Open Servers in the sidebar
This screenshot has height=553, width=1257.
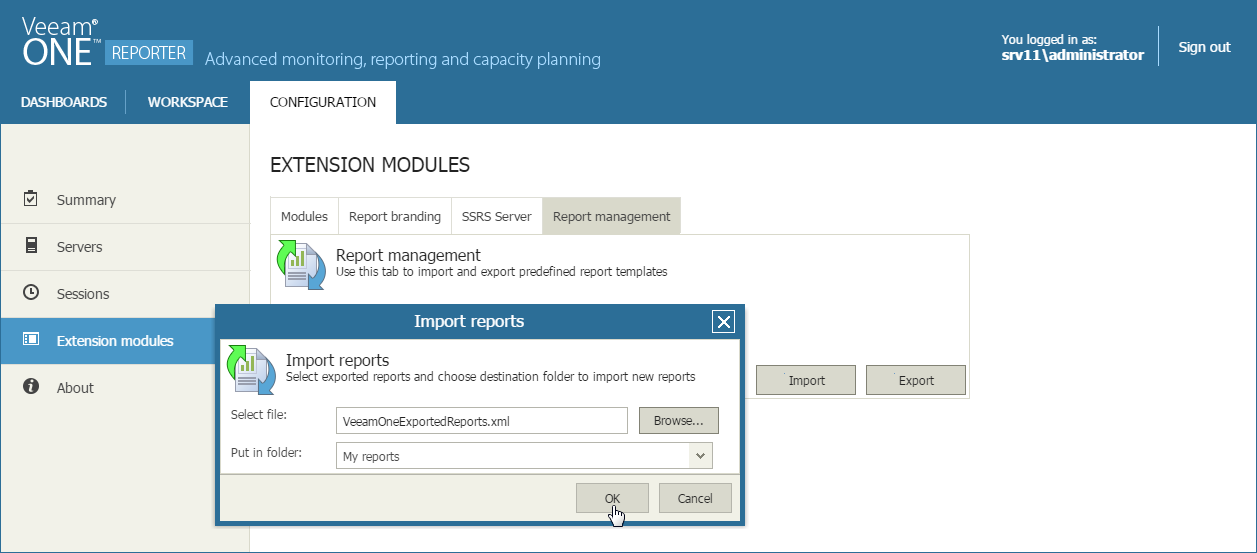click(124, 247)
